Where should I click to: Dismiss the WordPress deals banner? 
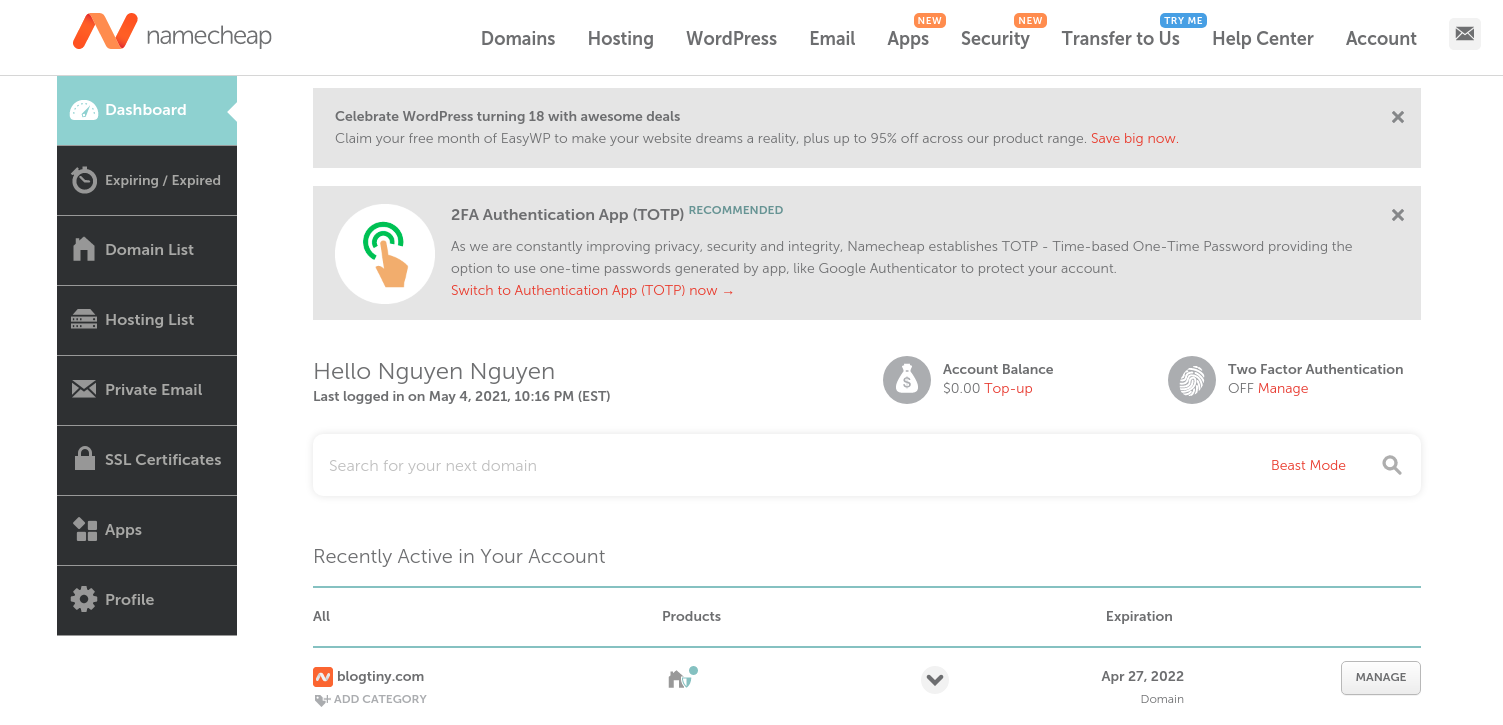click(x=1398, y=117)
